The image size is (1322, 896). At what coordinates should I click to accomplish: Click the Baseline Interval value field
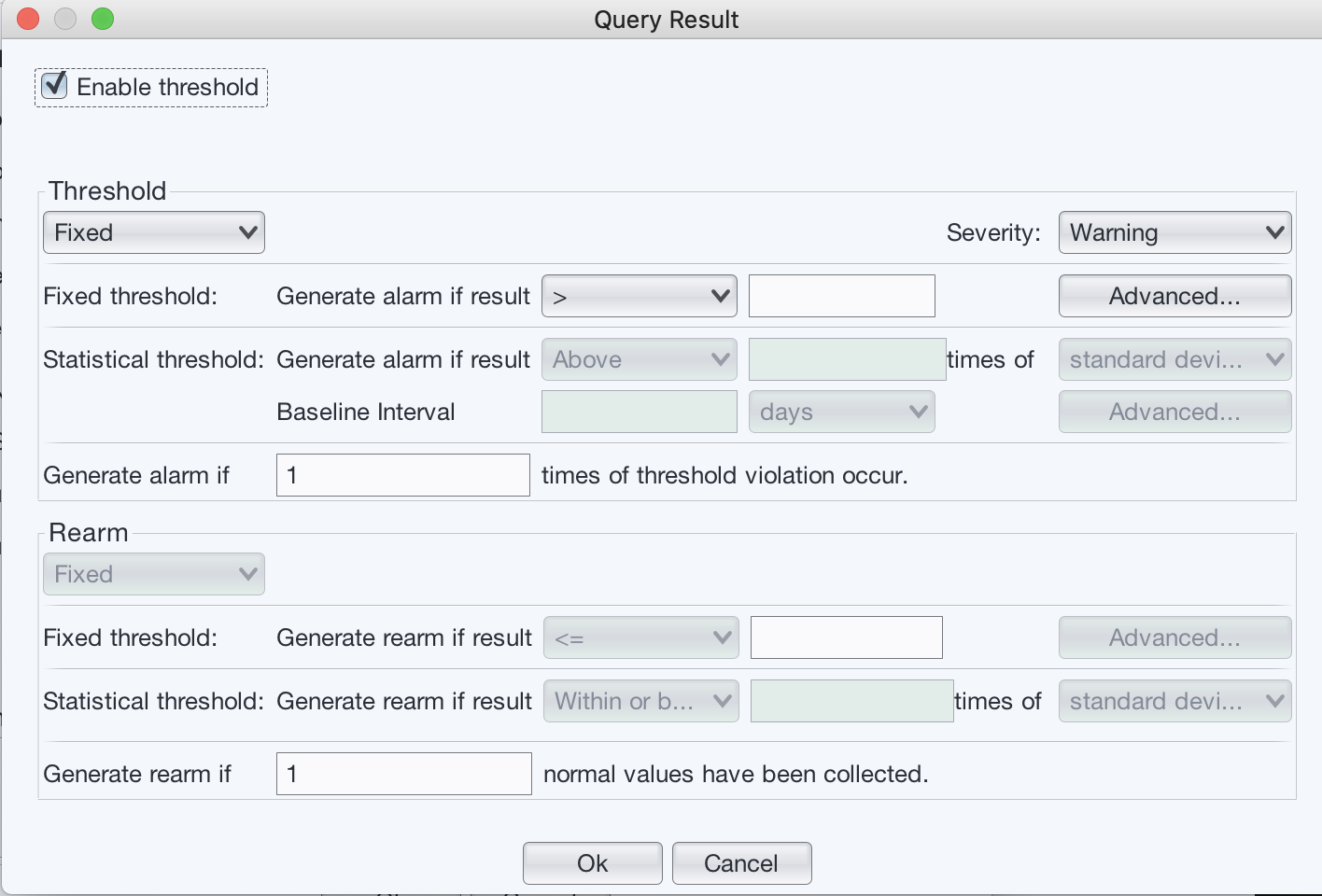pos(639,412)
